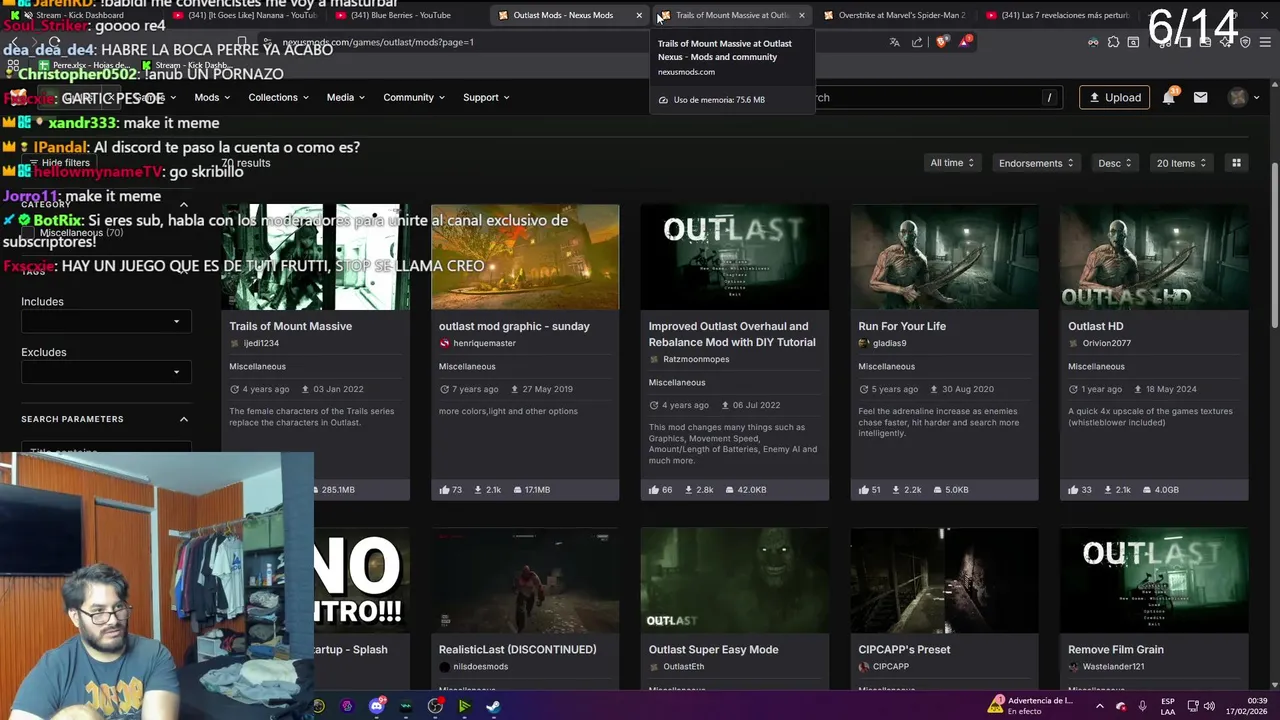
Task: Click the translate page icon in address bar
Action: pyautogui.click(x=894, y=42)
